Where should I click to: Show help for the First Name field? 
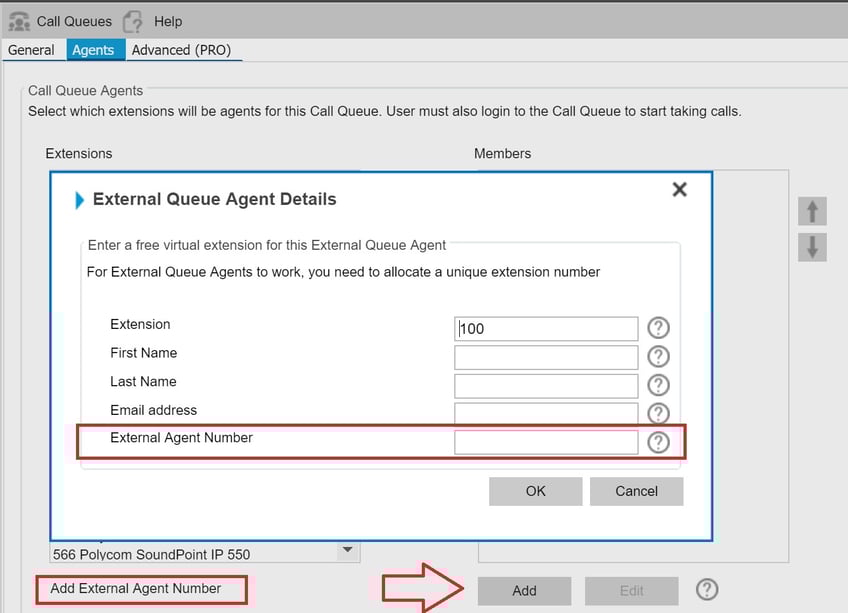click(x=658, y=357)
